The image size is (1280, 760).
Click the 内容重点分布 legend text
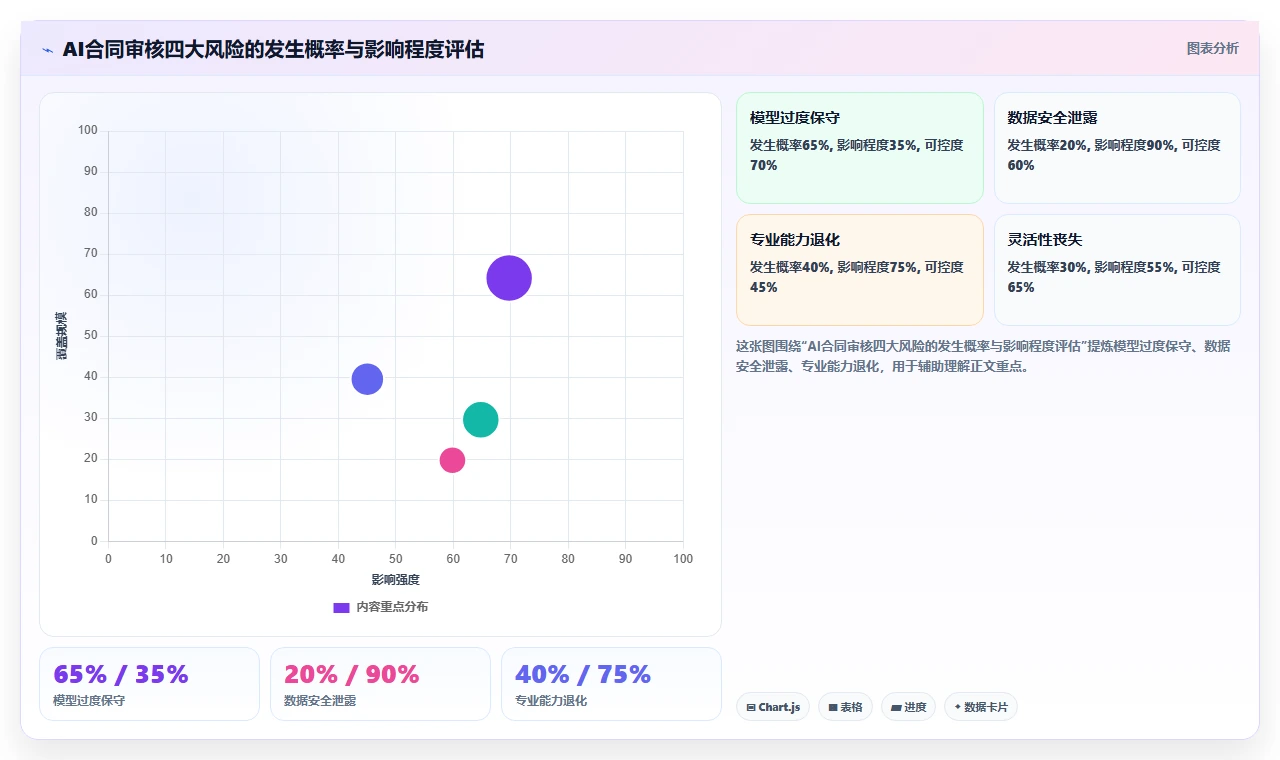pos(392,607)
